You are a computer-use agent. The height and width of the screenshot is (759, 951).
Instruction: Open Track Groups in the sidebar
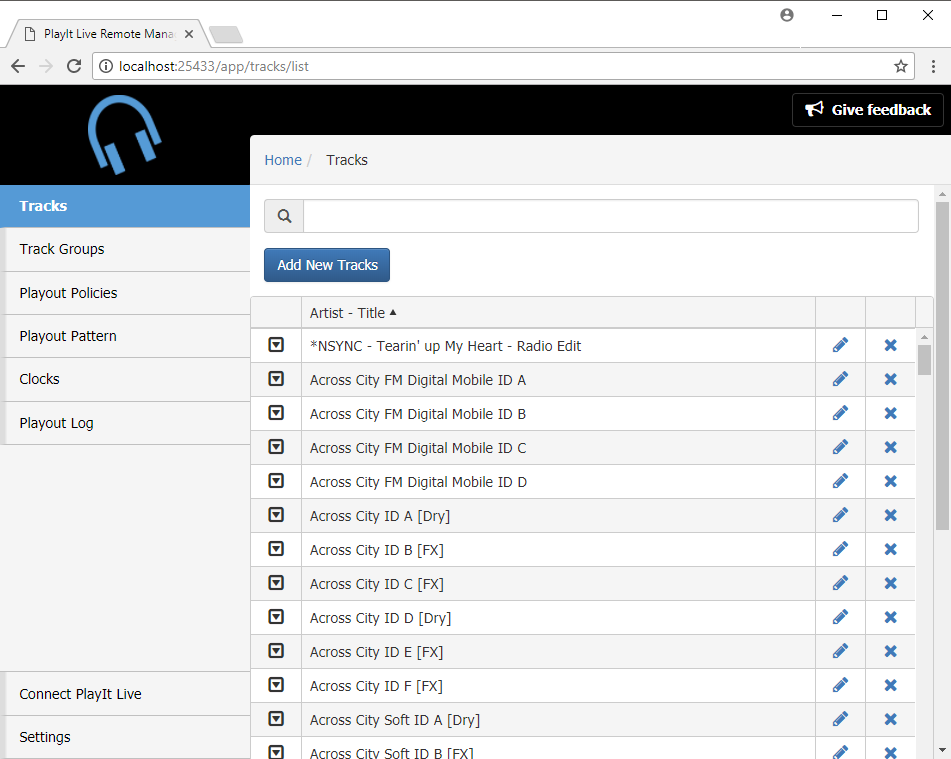click(x=62, y=249)
